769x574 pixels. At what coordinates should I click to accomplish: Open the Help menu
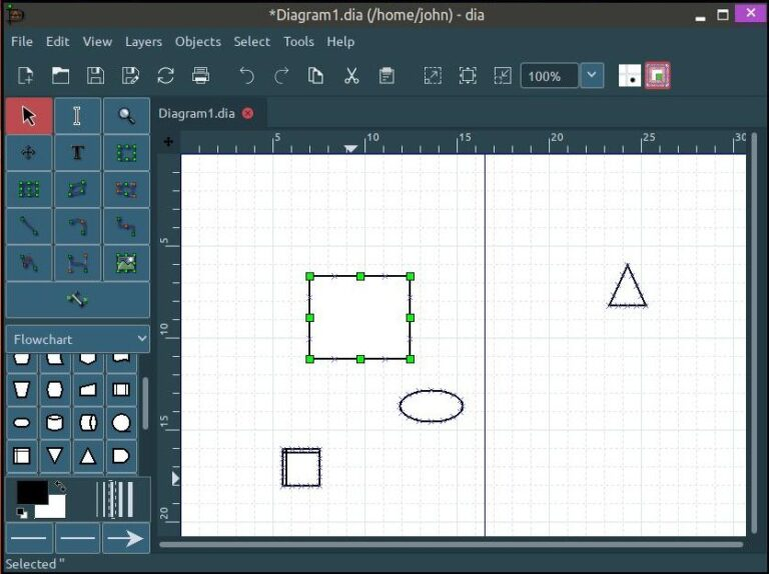[x=341, y=42]
